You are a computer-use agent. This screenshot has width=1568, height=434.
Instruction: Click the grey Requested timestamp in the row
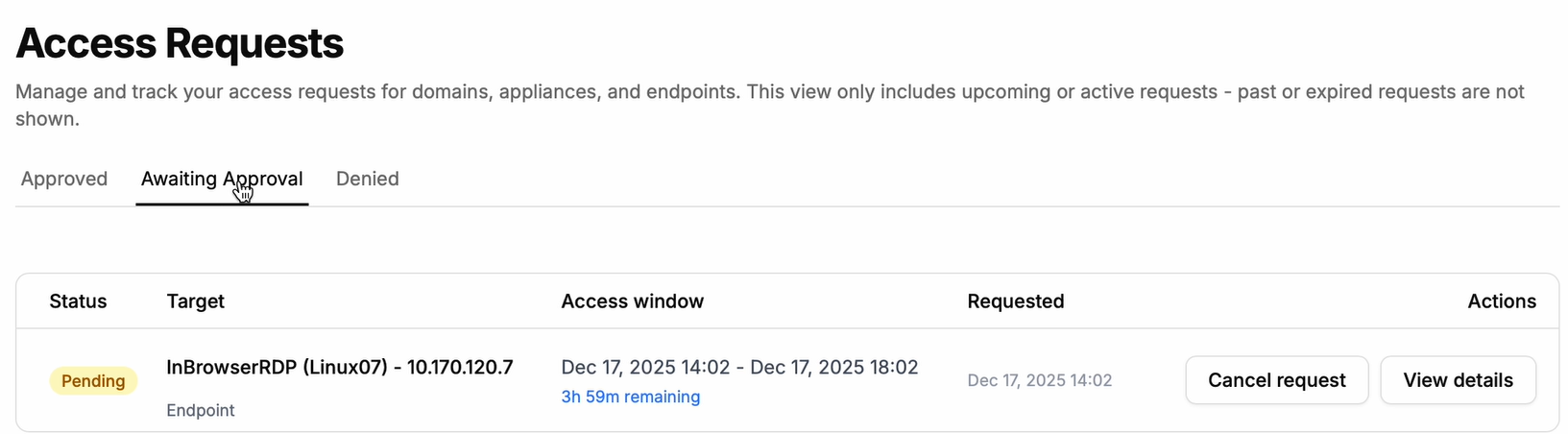coord(1039,380)
